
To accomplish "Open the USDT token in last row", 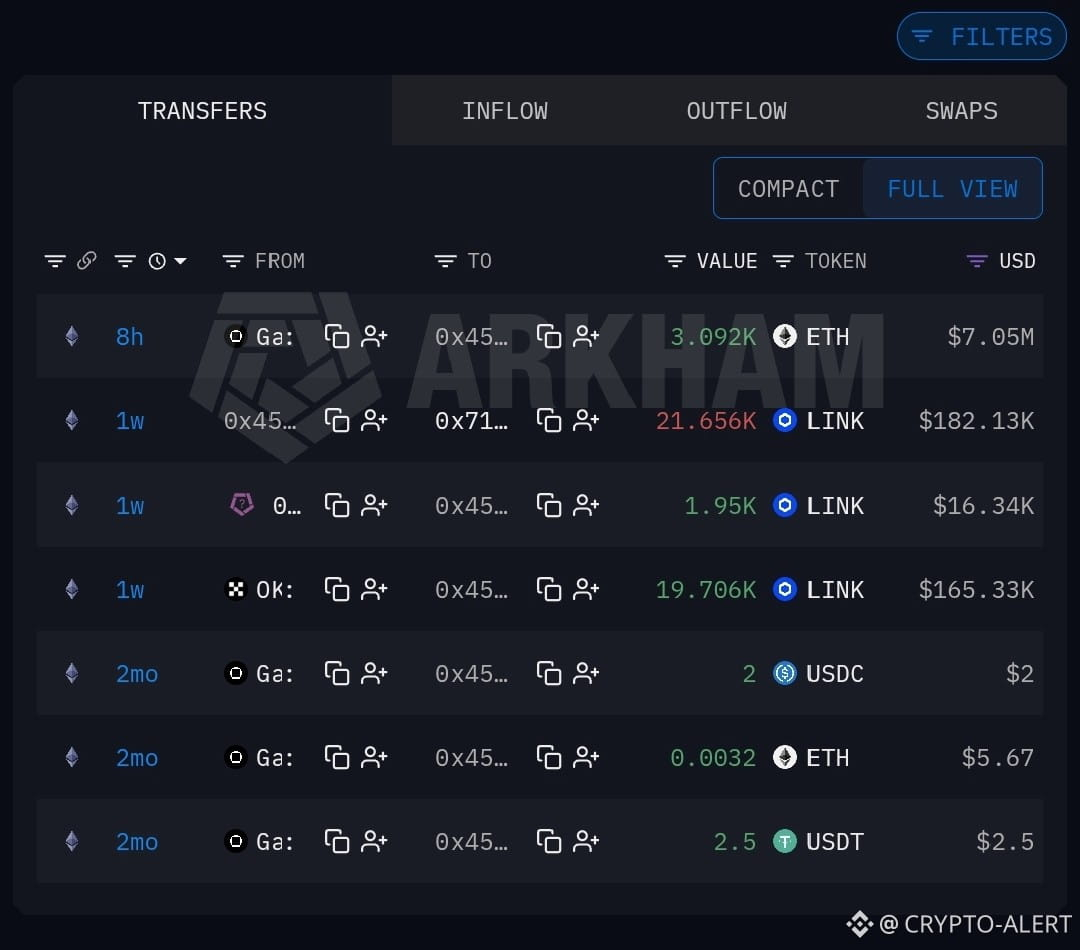I will [818, 841].
